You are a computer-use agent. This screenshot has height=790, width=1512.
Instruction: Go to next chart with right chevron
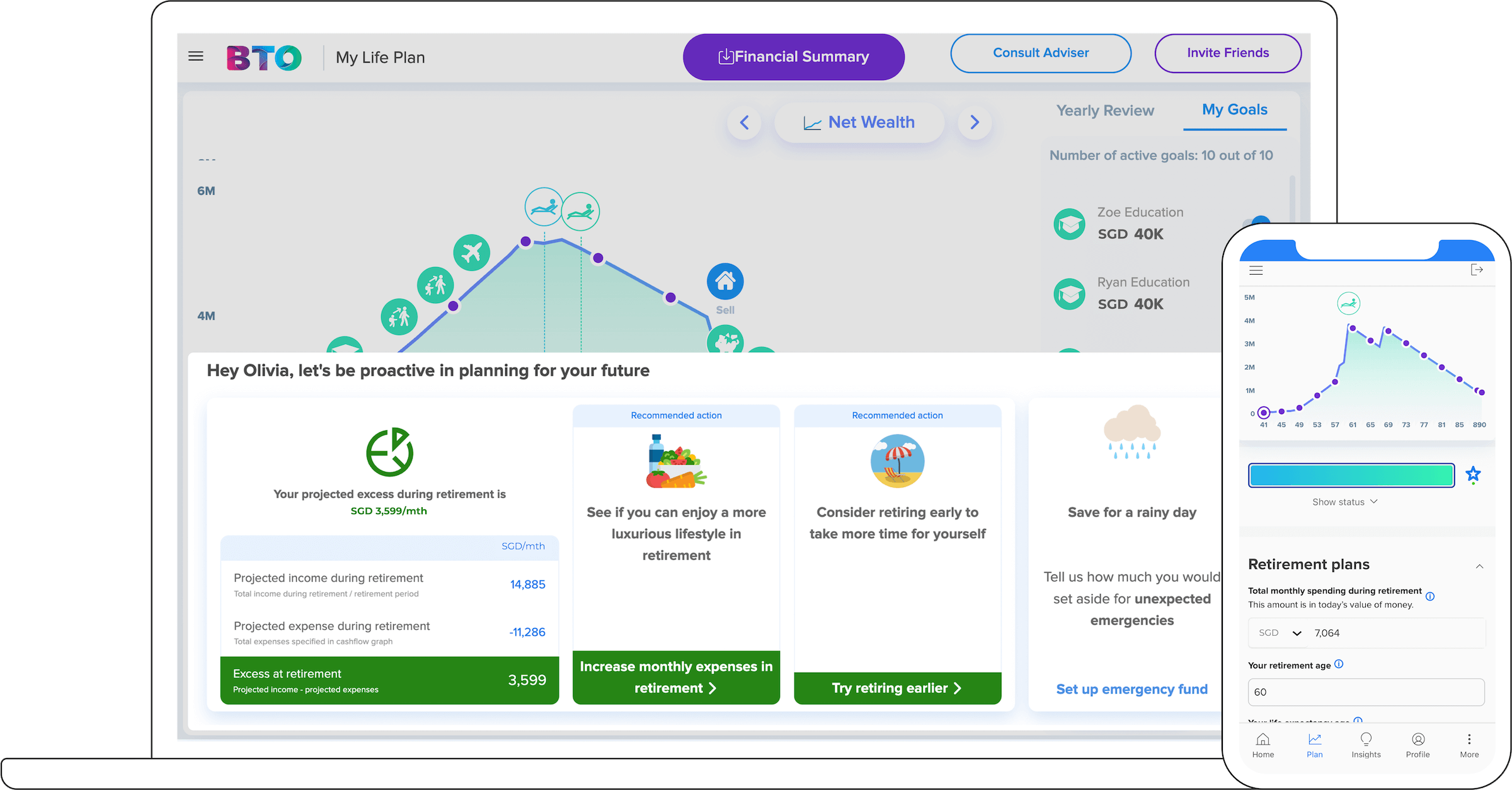pos(974,122)
